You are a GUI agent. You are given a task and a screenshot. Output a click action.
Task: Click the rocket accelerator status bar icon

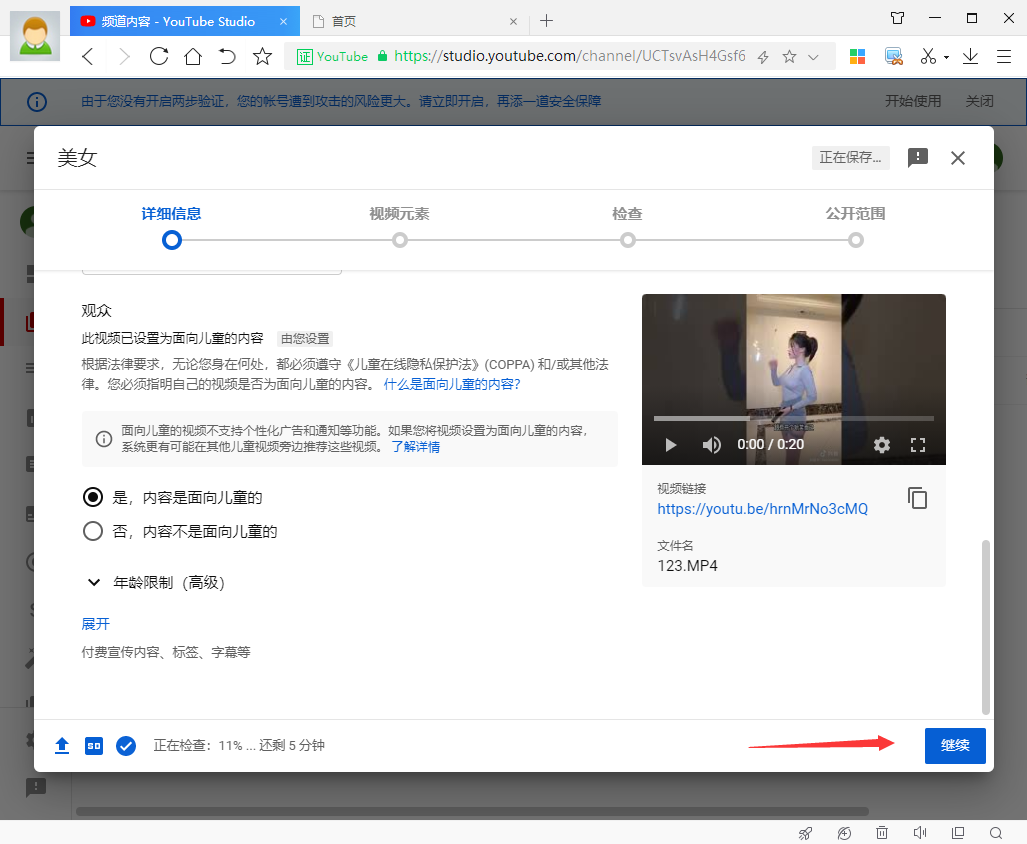click(x=806, y=833)
